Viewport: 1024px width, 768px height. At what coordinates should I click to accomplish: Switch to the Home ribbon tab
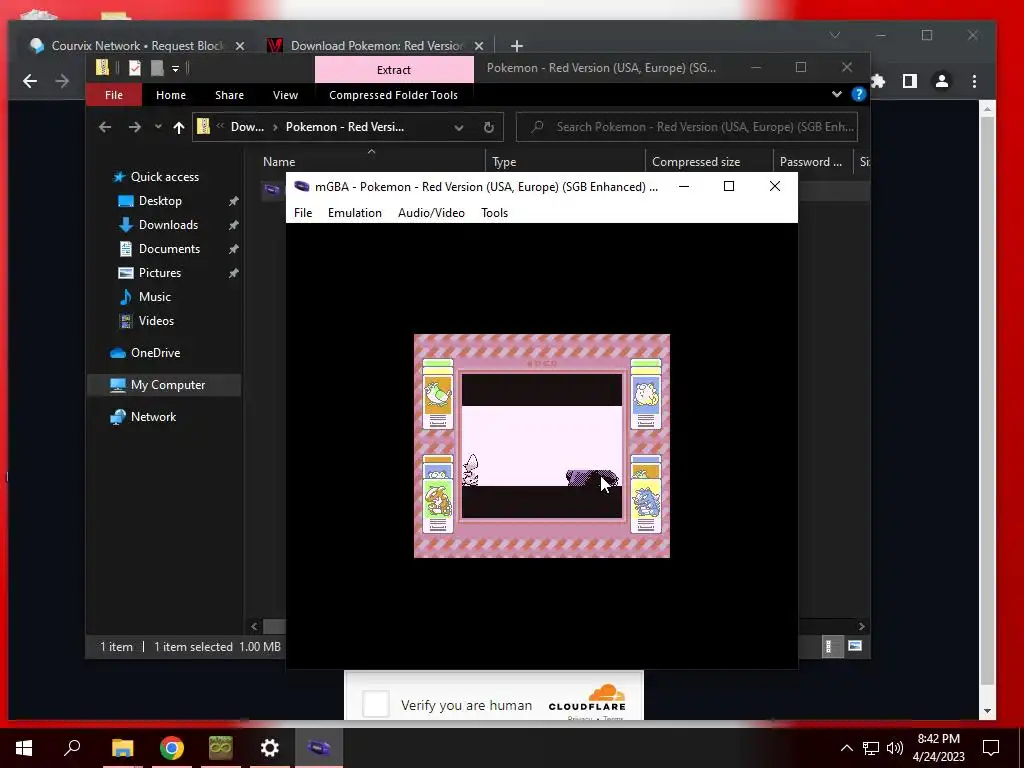[x=170, y=95]
